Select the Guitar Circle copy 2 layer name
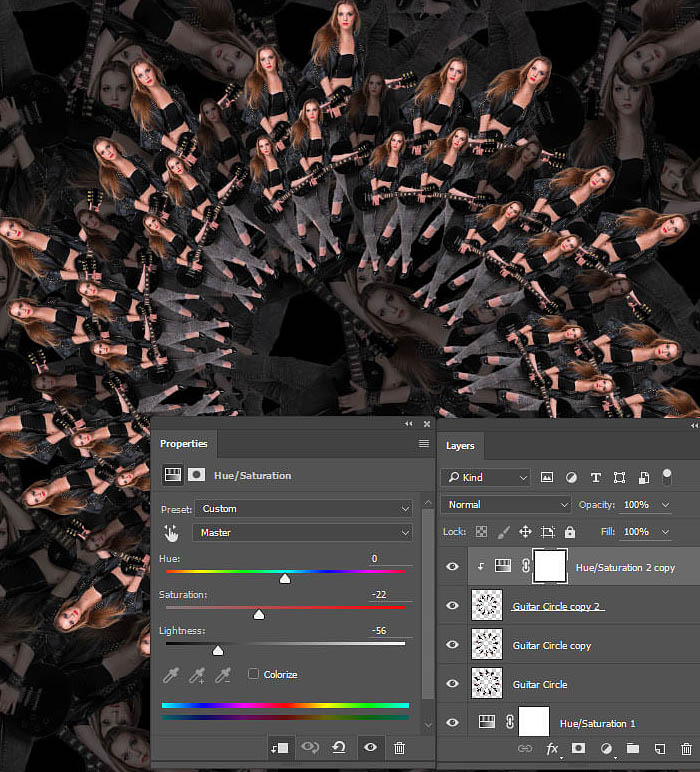The height and width of the screenshot is (772, 700). [x=556, y=607]
